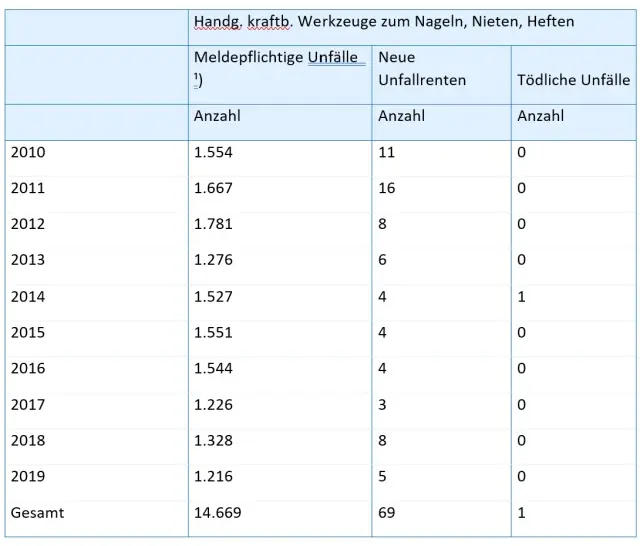Select the 2011 pension count 16
The image size is (640, 546).
(x=387, y=188)
